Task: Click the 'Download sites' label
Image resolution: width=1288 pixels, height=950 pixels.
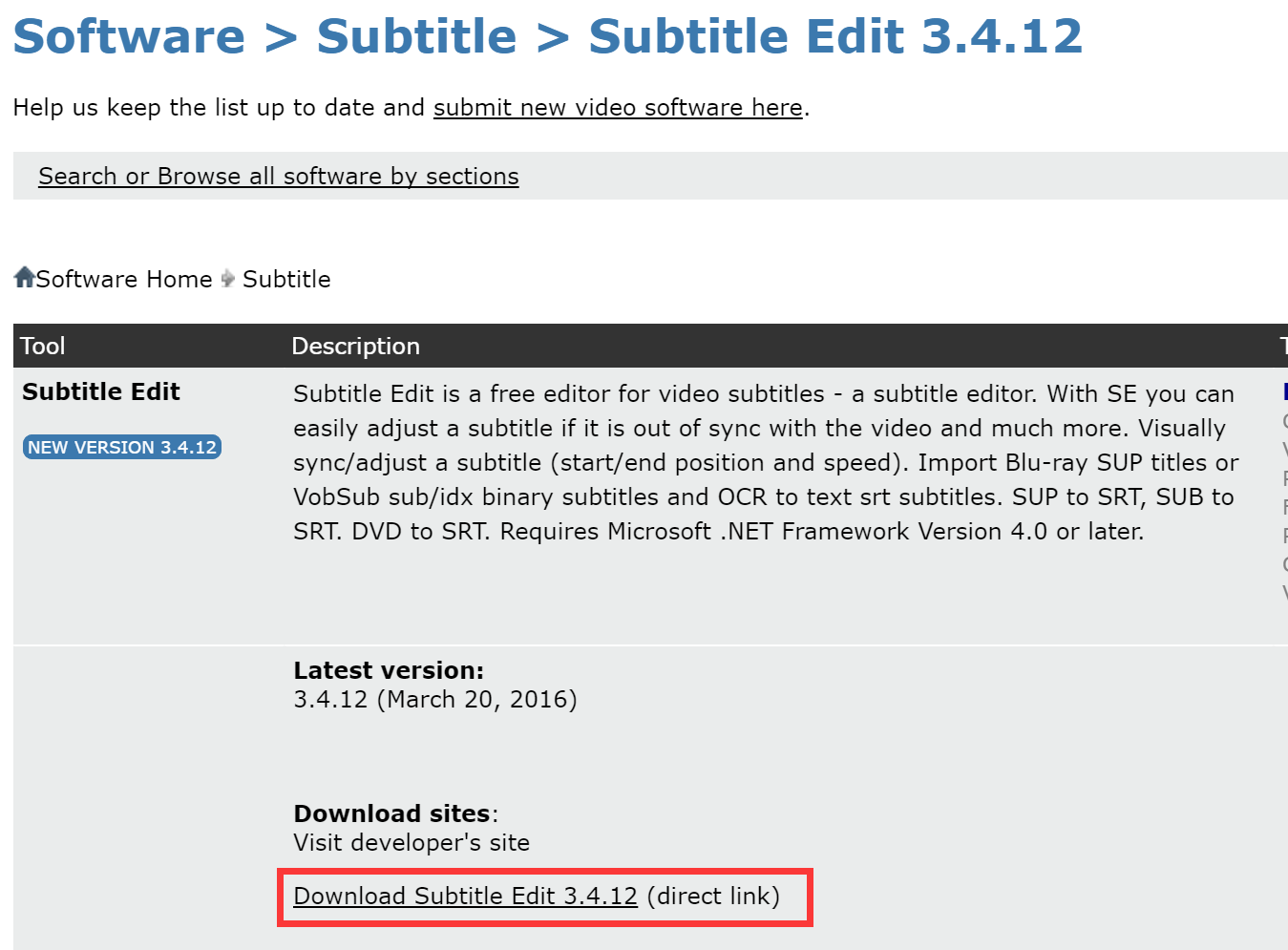Action: (391, 814)
